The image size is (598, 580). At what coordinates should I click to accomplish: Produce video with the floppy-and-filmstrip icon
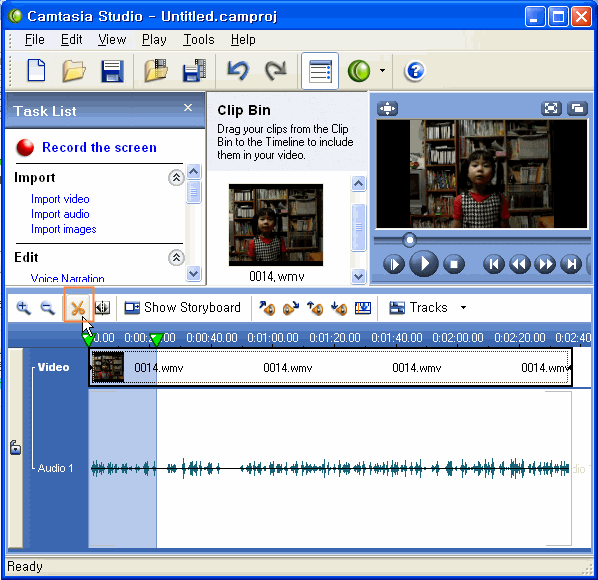(x=195, y=71)
